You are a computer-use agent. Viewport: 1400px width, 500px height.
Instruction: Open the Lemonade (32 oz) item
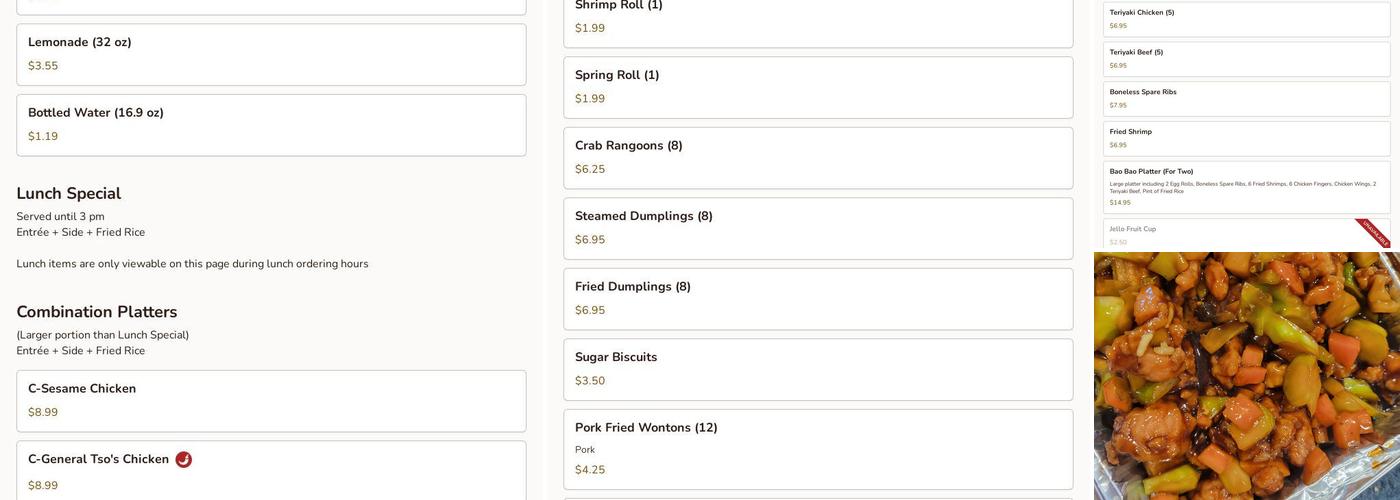tap(271, 54)
